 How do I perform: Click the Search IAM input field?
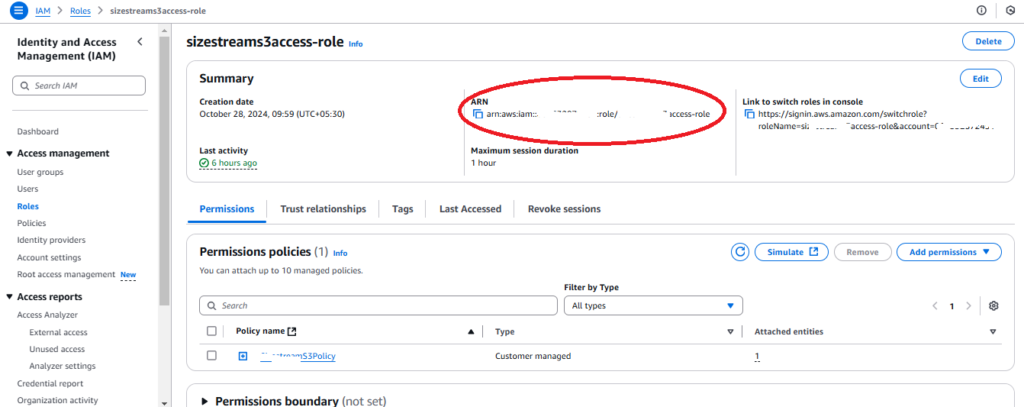coord(79,86)
